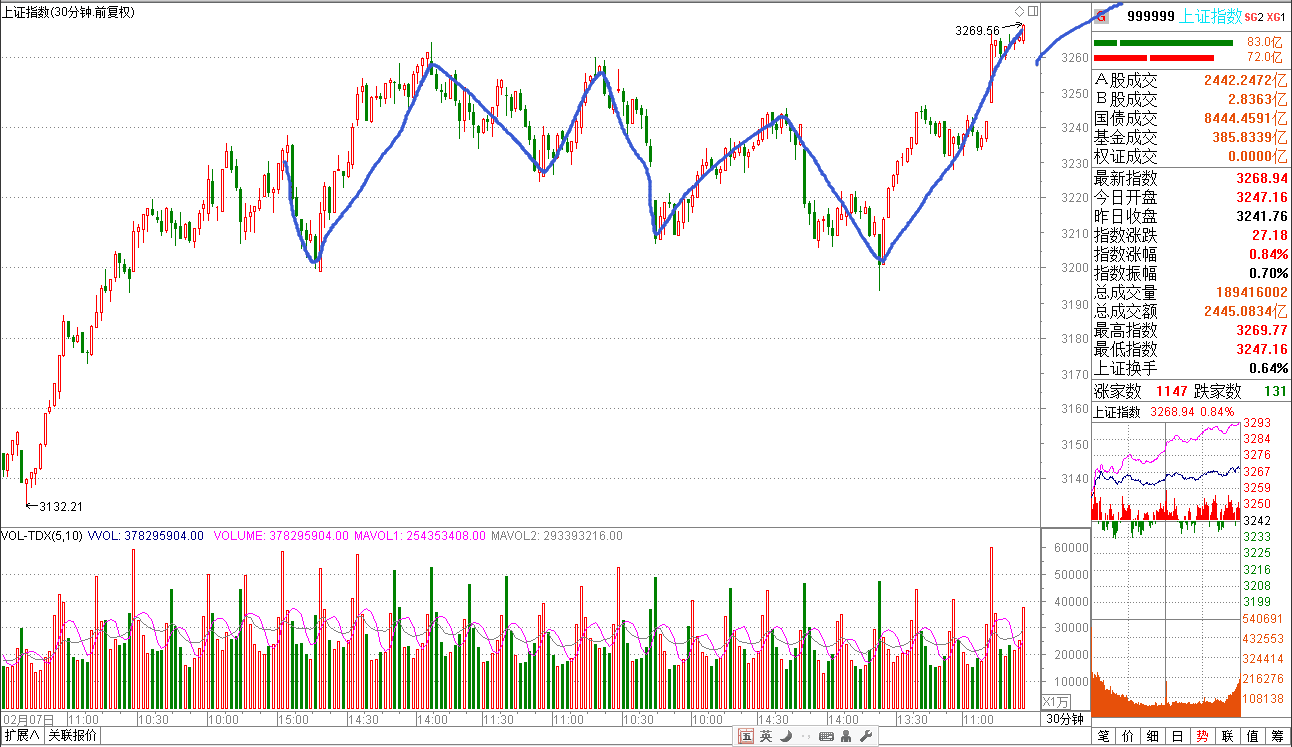Click the gray G badge beside 999999
The height and width of the screenshot is (747, 1292).
(1102, 15)
